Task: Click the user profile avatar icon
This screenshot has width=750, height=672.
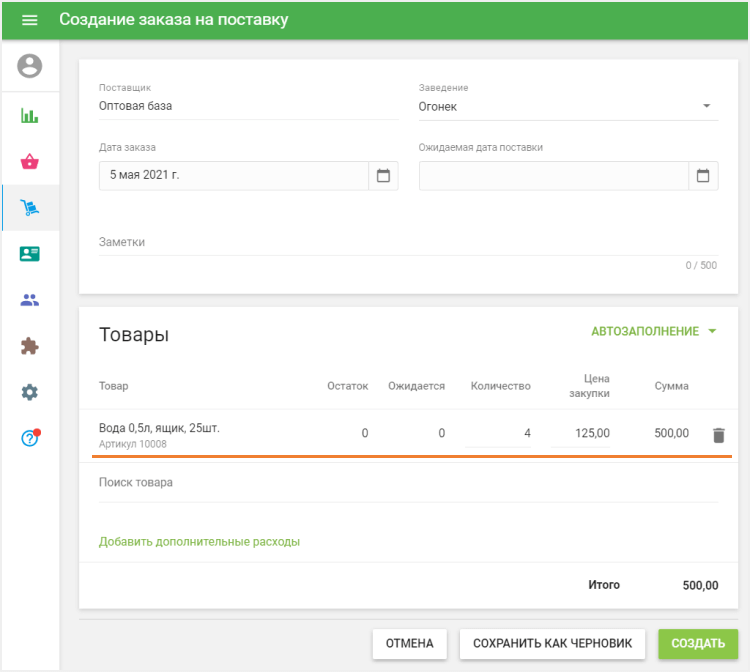Action: tap(30, 67)
